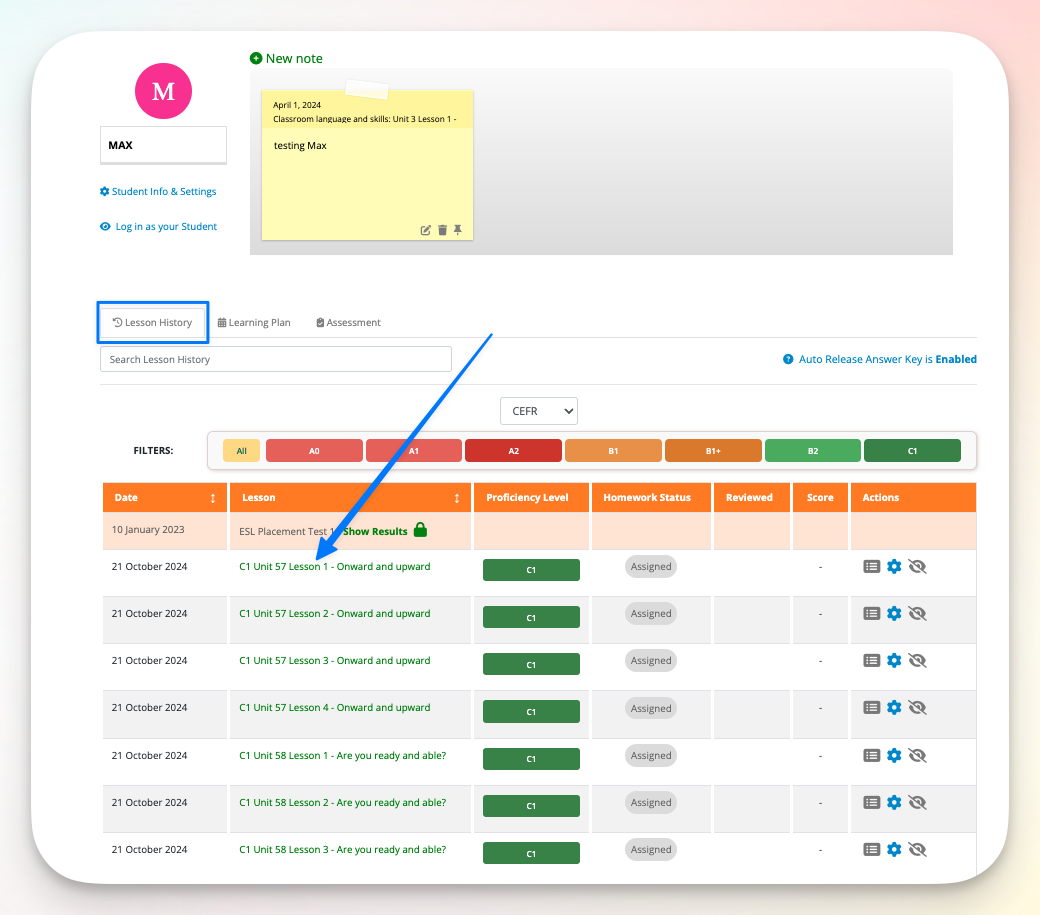View details icon for C1 Unit 58 Lesson 3

[x=871, y=849]
